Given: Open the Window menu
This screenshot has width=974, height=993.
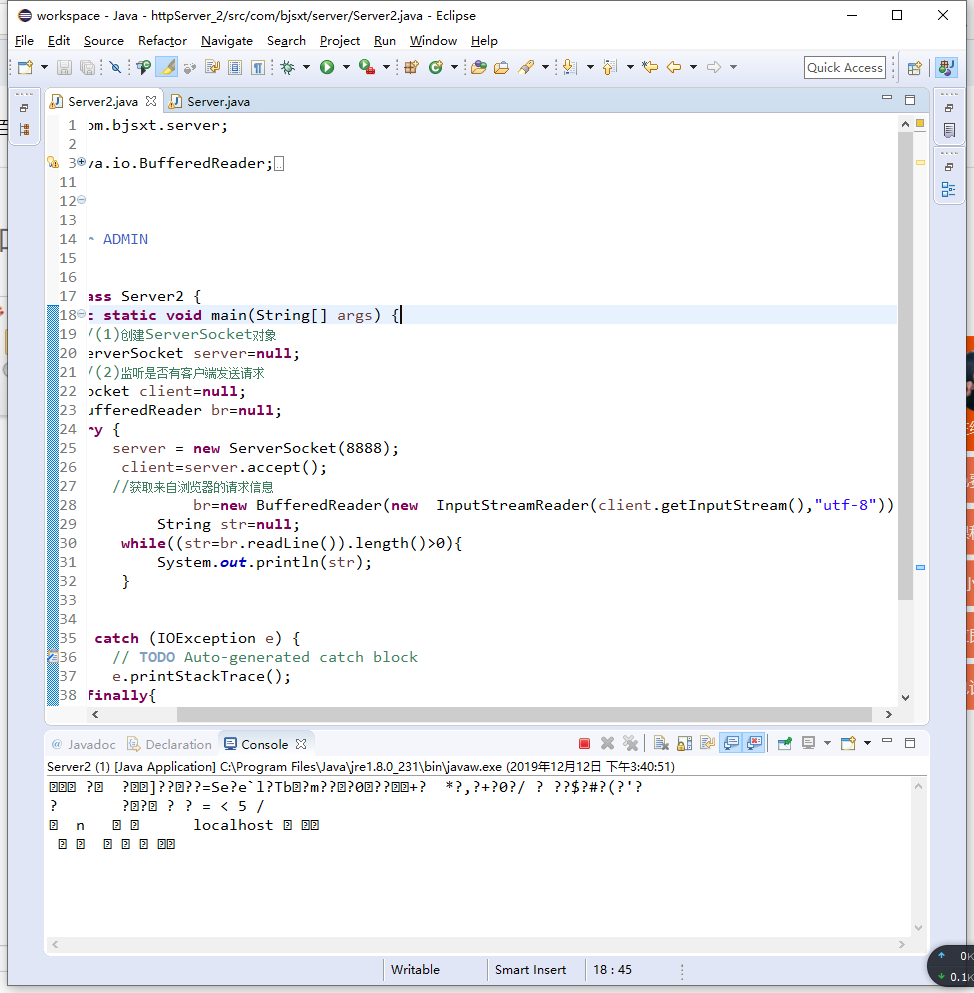Looking at the screenshot, I should click(x=433, y=41).
